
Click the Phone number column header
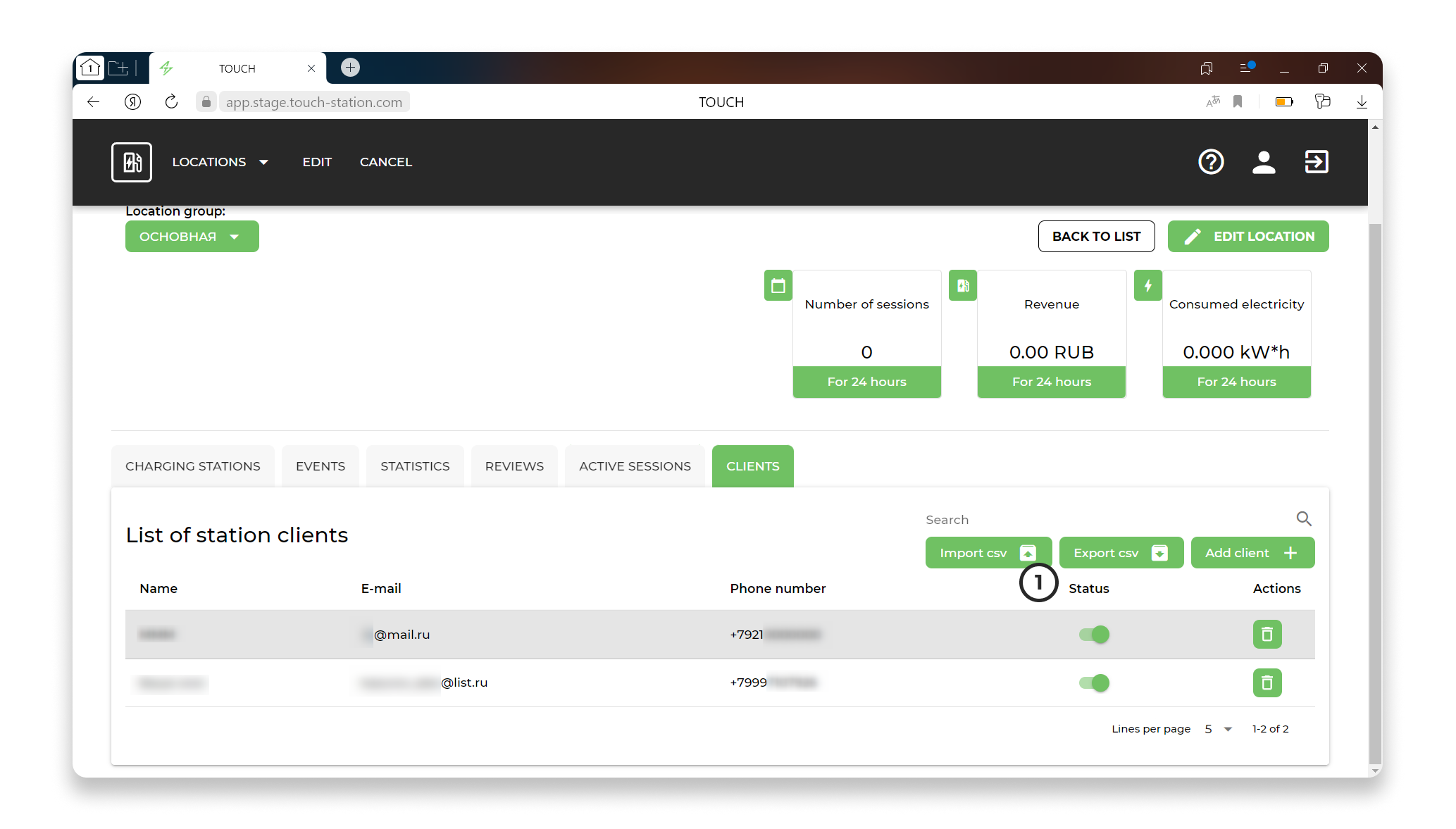click(778, 589)
